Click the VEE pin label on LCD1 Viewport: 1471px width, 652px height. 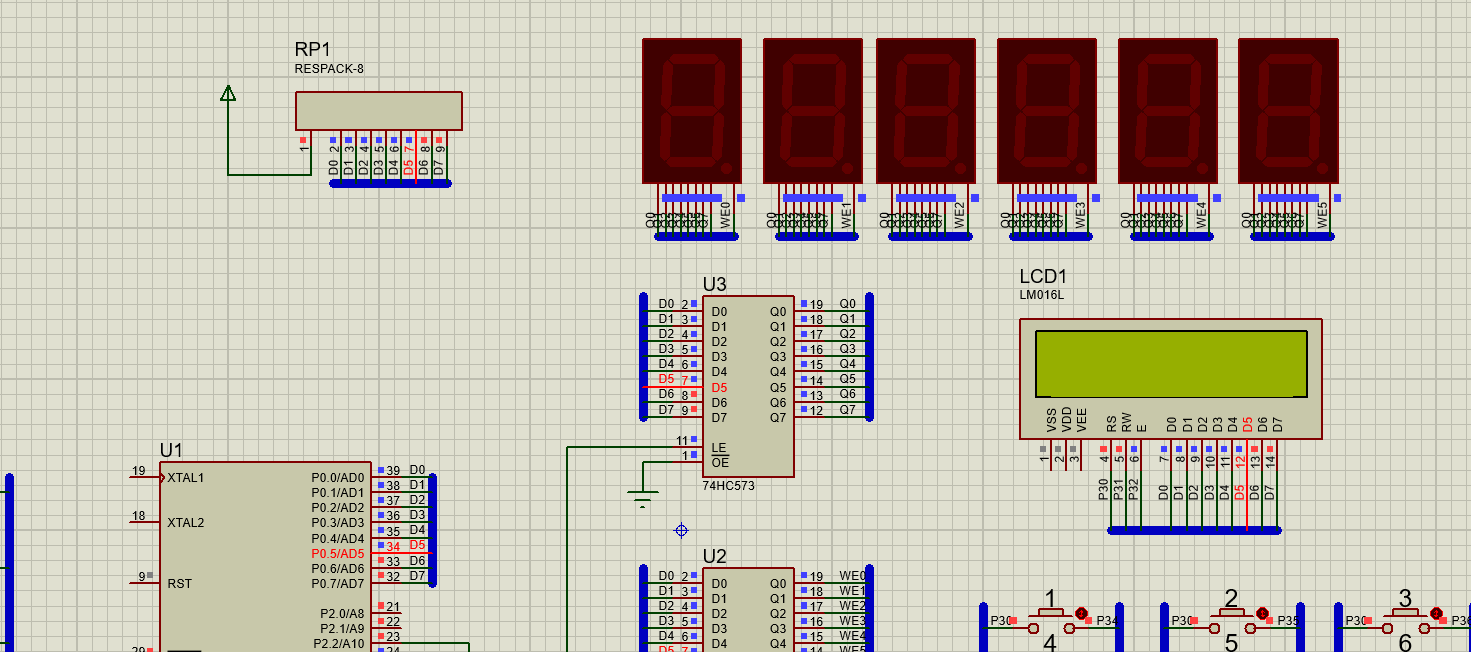point(1082,421)
